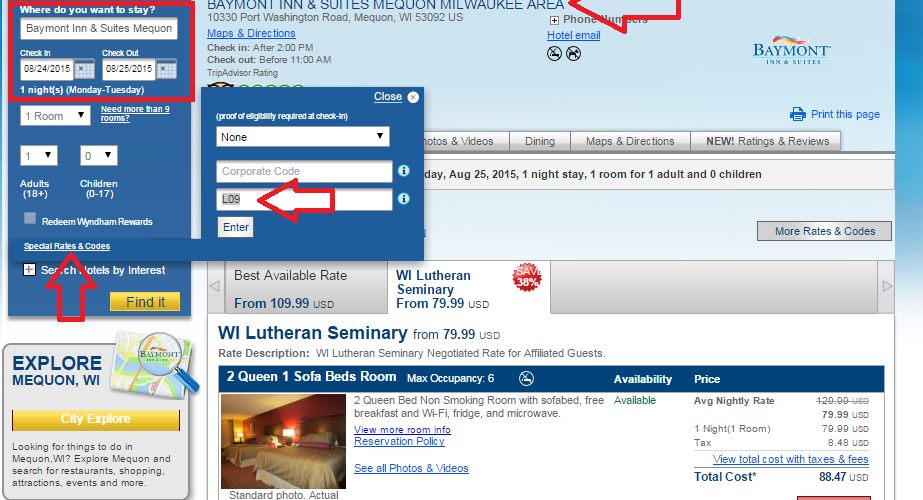The image size is (923, 500).
Task: Open the Children count dropdown
Action: click(x=99, y=155)
